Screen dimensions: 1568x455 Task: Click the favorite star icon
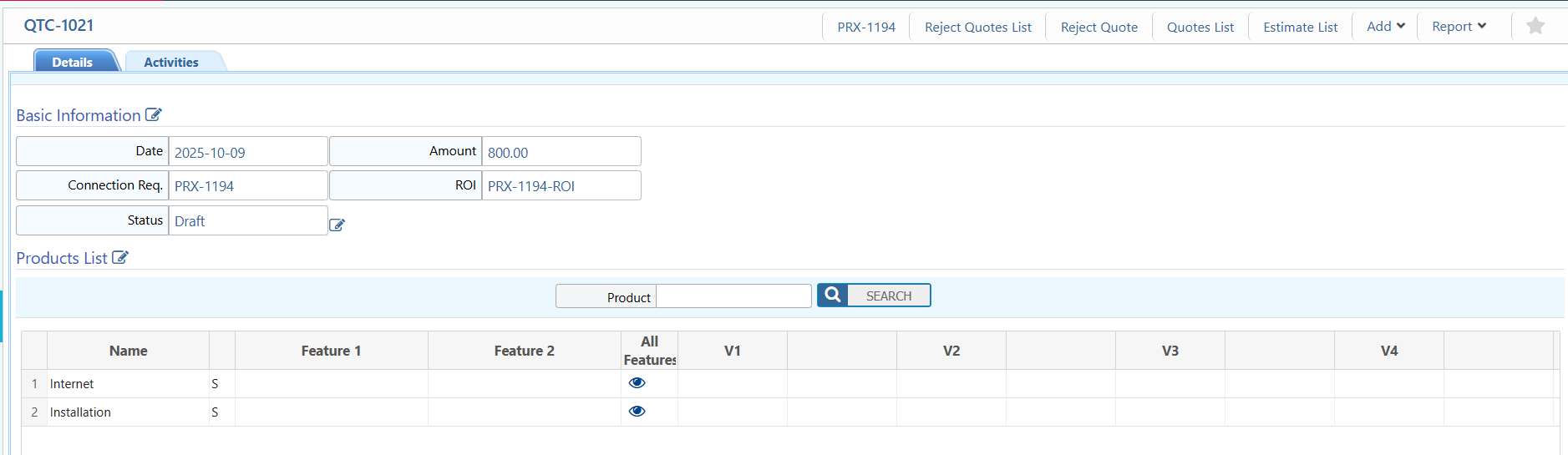(1535, 26)
